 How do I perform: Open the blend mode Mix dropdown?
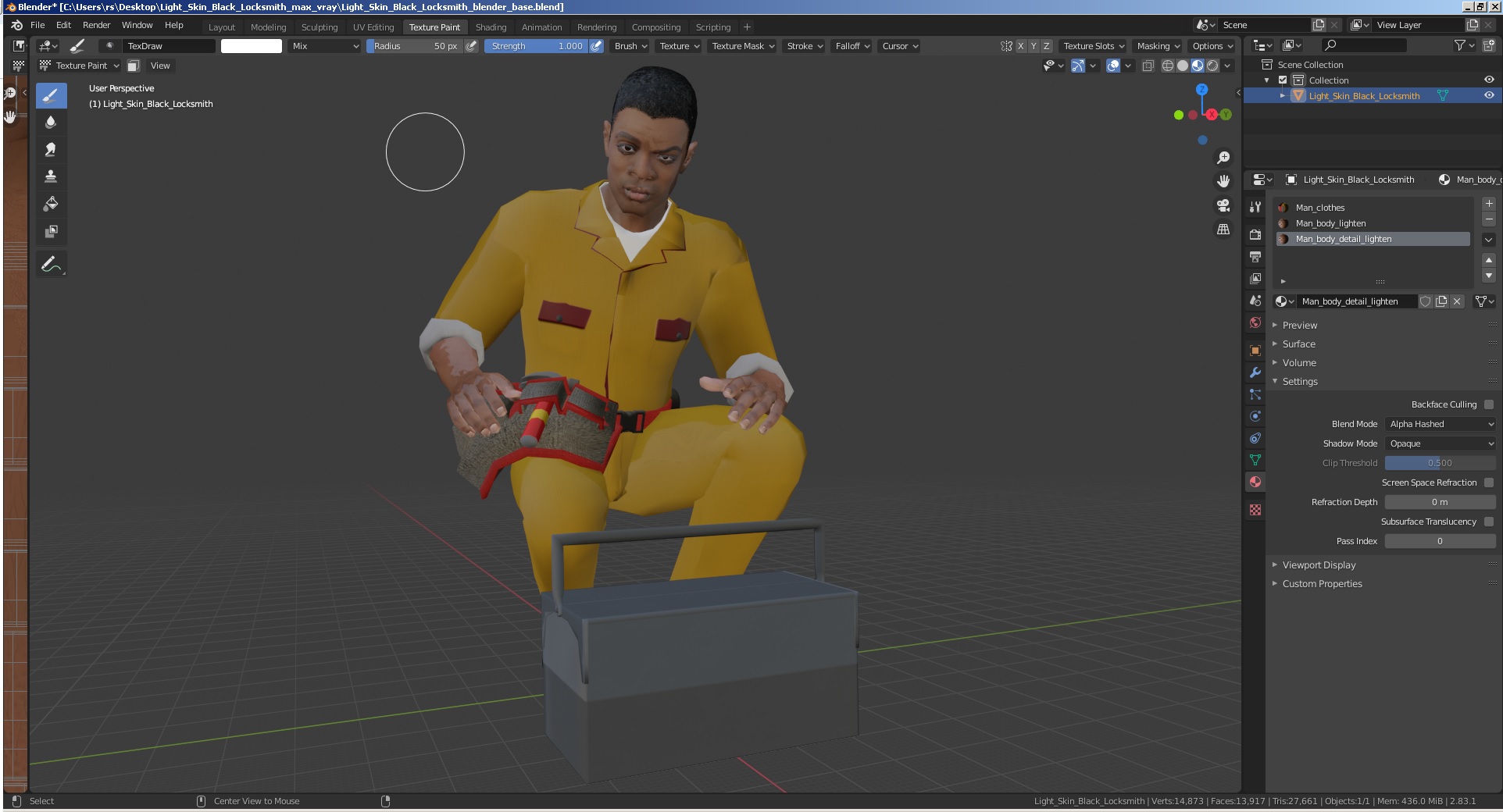click(325, 46)
